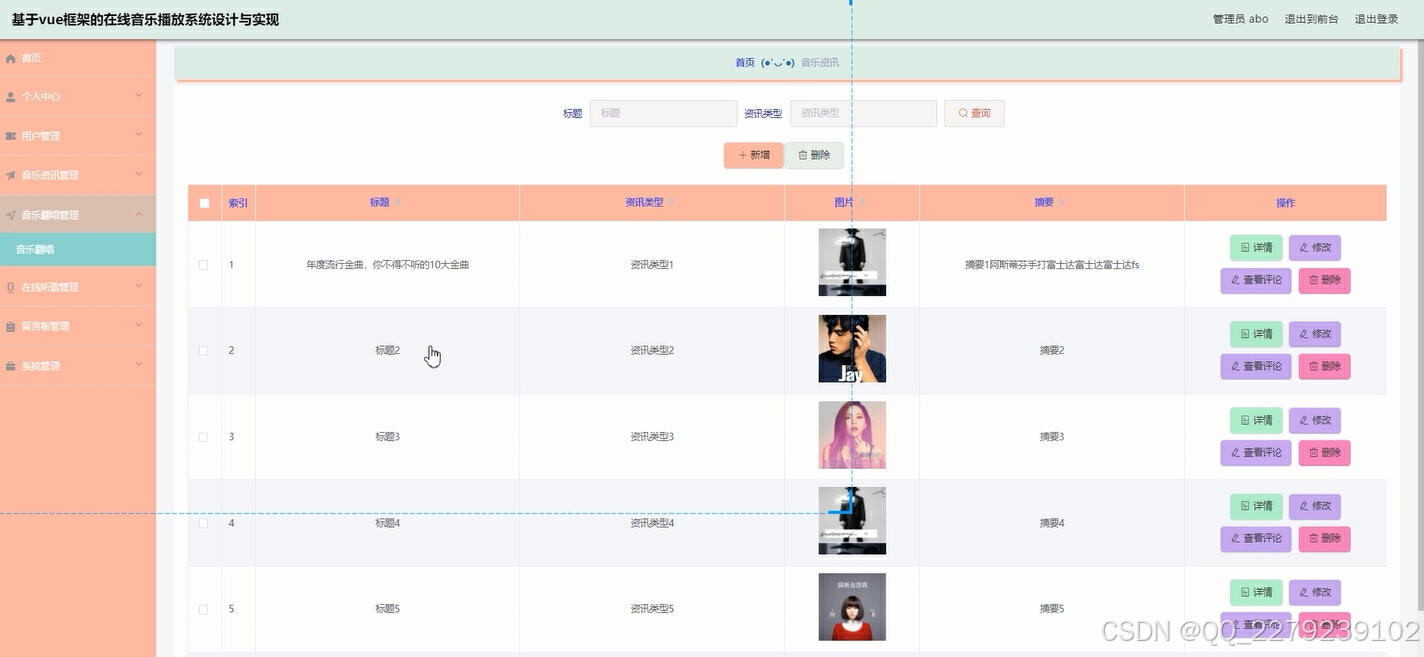Click the 首页 breadcrumb link
The height and width of the screenshot is (657, 1424).
click(x=745, y=63)
